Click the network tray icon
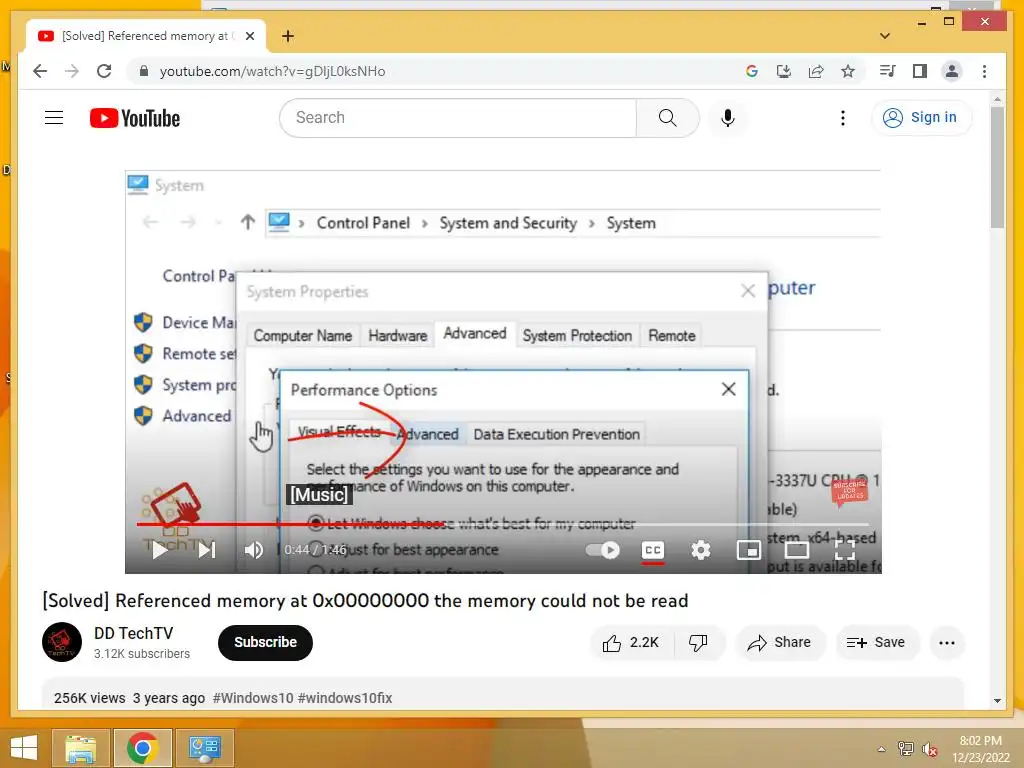1024x768 pixels. (906, 749)
